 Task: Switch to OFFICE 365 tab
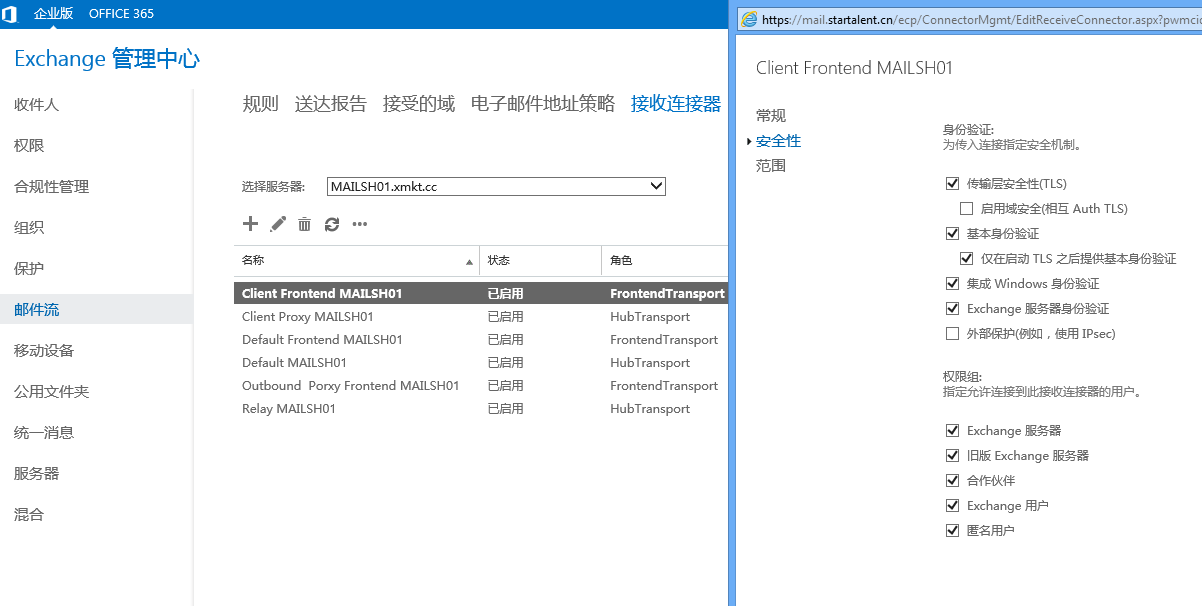point(121,14)
